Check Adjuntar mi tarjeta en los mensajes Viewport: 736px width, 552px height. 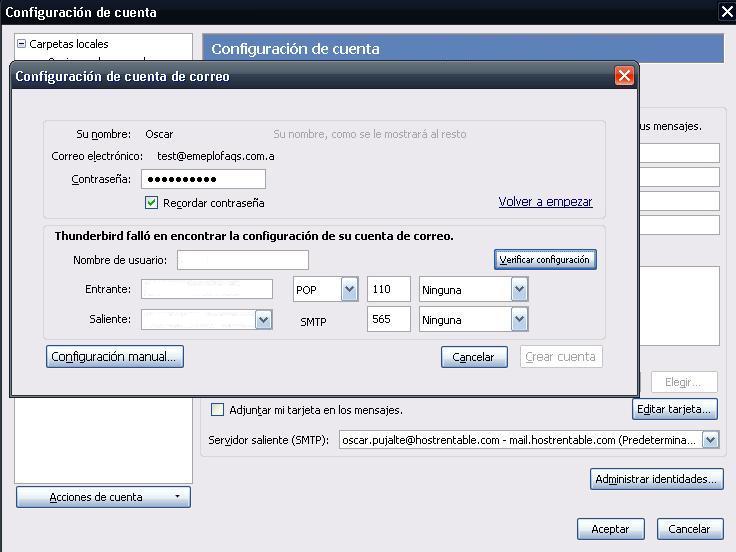(x=217, y=410)
